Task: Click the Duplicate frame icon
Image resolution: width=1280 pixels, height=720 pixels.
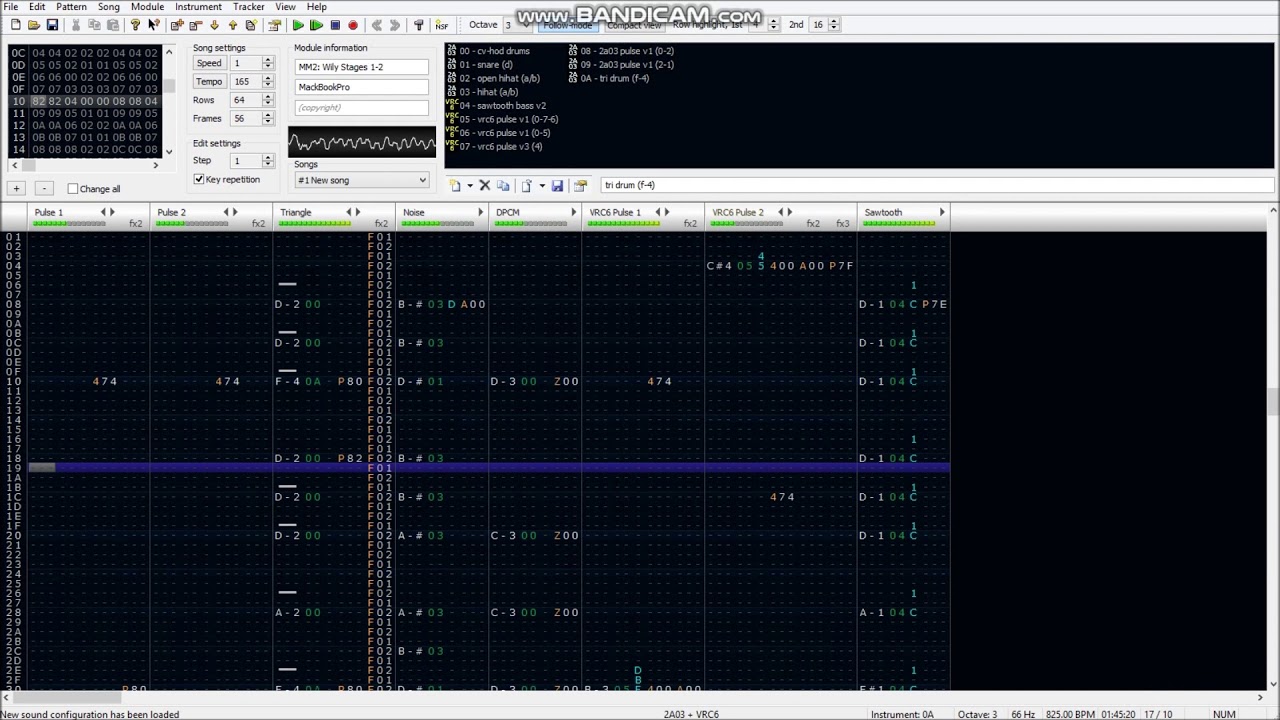Action: [x=251, y=25]
